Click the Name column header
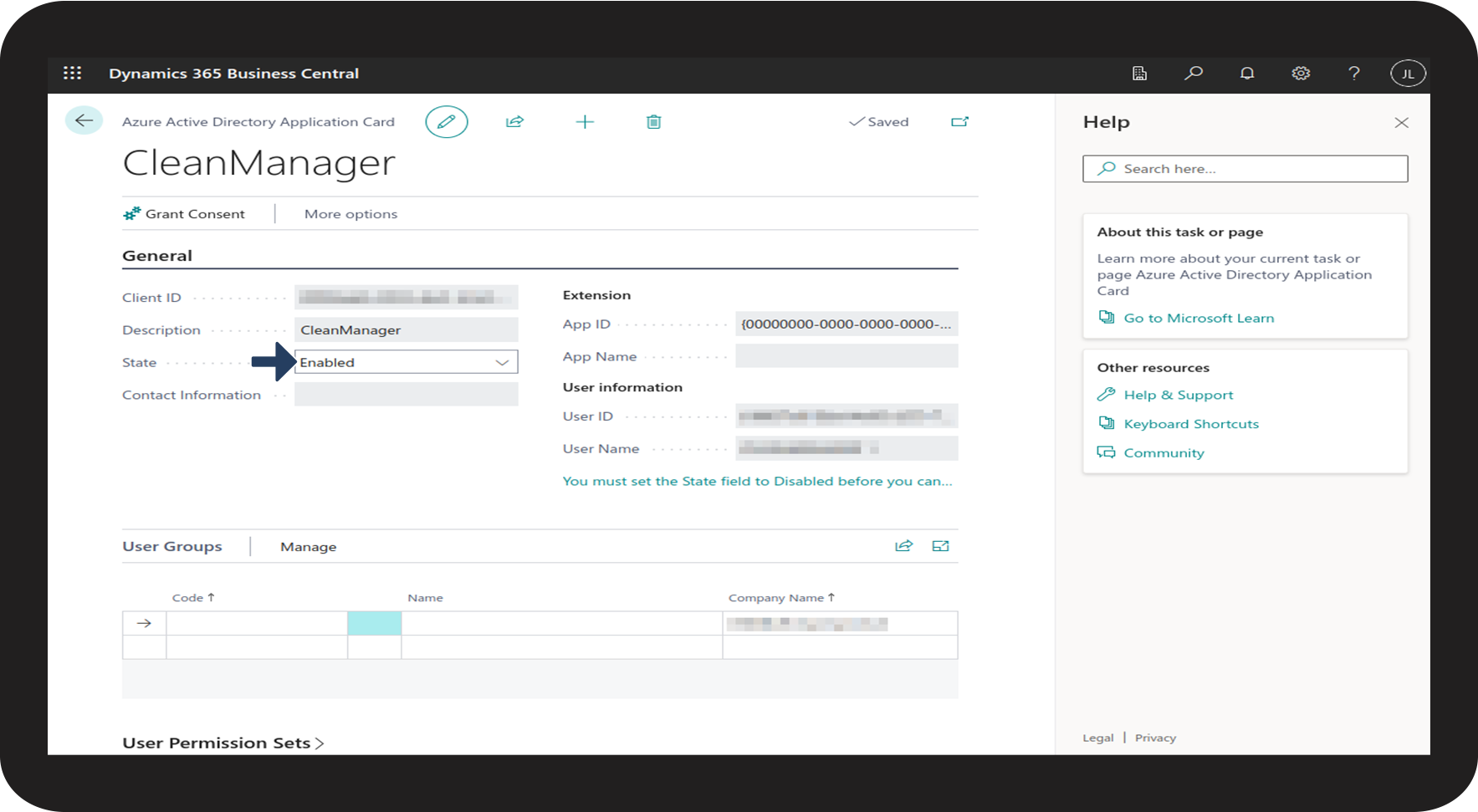 425,598
